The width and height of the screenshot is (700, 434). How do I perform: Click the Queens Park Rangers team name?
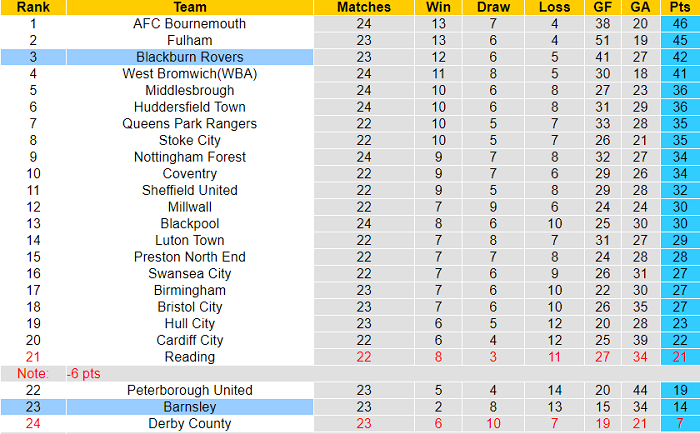tap(189, 123)
